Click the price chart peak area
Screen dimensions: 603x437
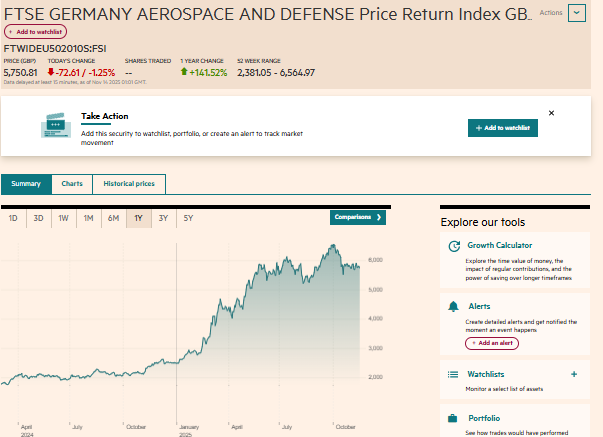click(x=331, y=248)
